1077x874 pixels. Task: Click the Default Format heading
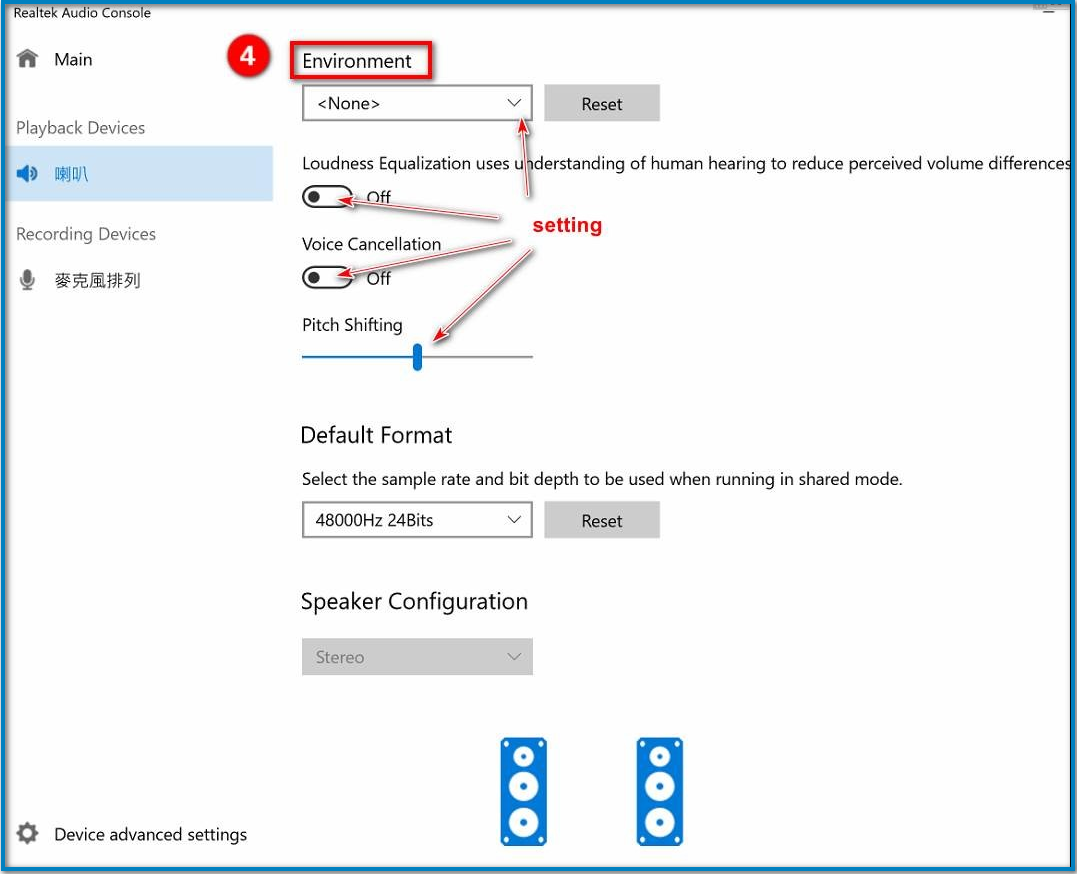376,435
